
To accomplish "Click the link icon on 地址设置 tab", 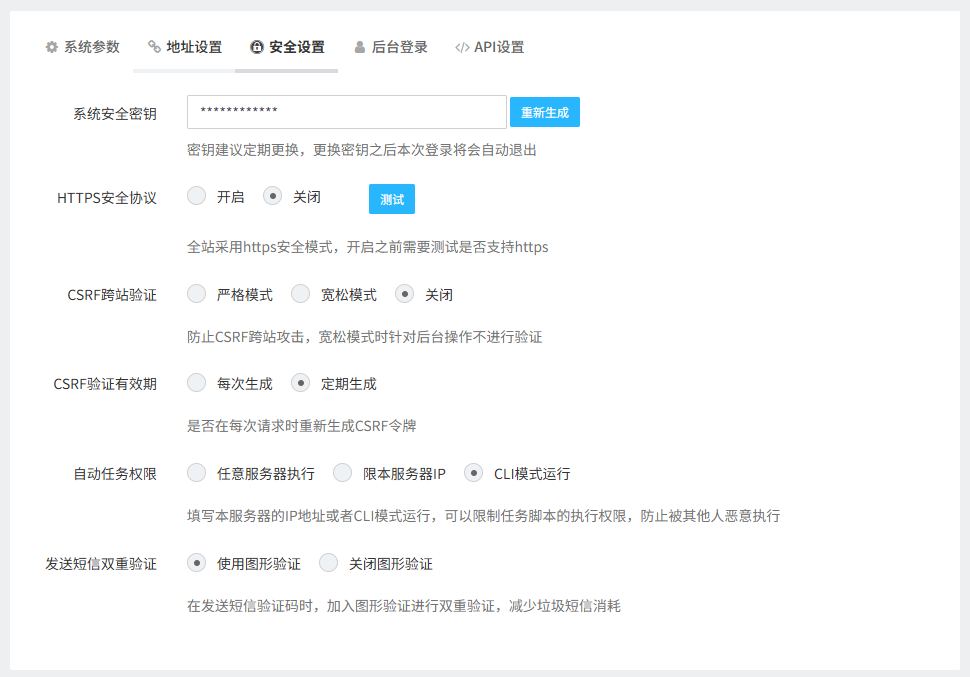I will pos(153,46).
